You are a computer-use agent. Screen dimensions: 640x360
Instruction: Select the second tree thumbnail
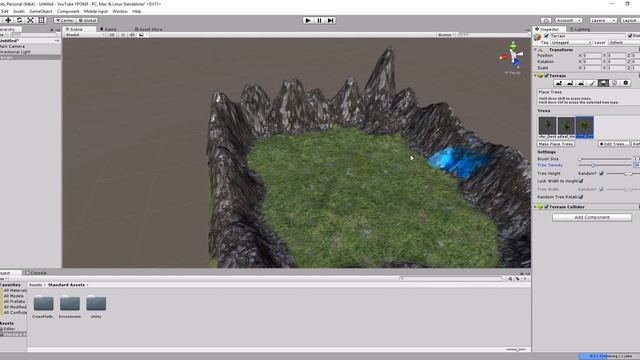point(566,127)
